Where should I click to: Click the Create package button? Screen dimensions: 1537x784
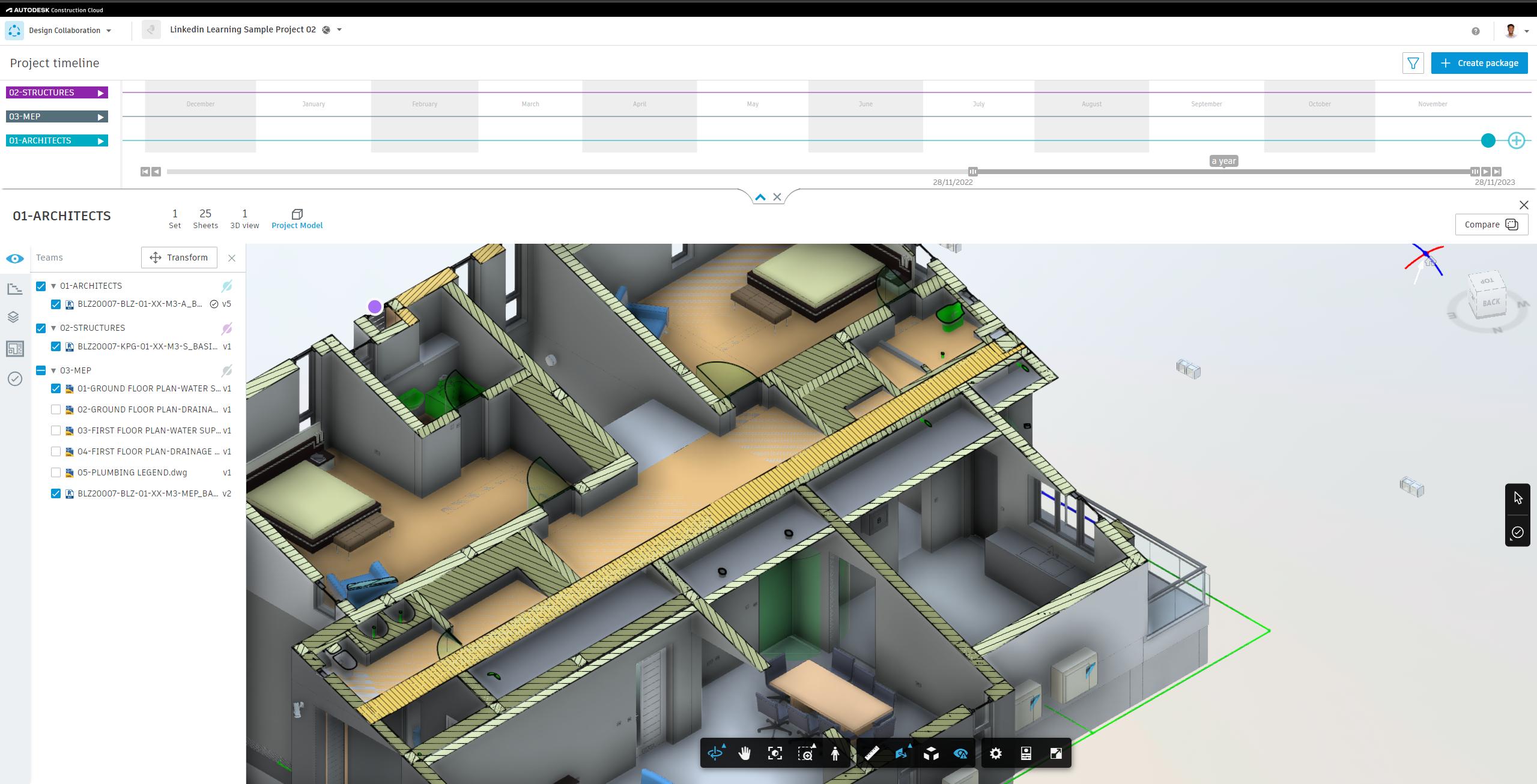pyautogui.click(x=1479, y=63)
